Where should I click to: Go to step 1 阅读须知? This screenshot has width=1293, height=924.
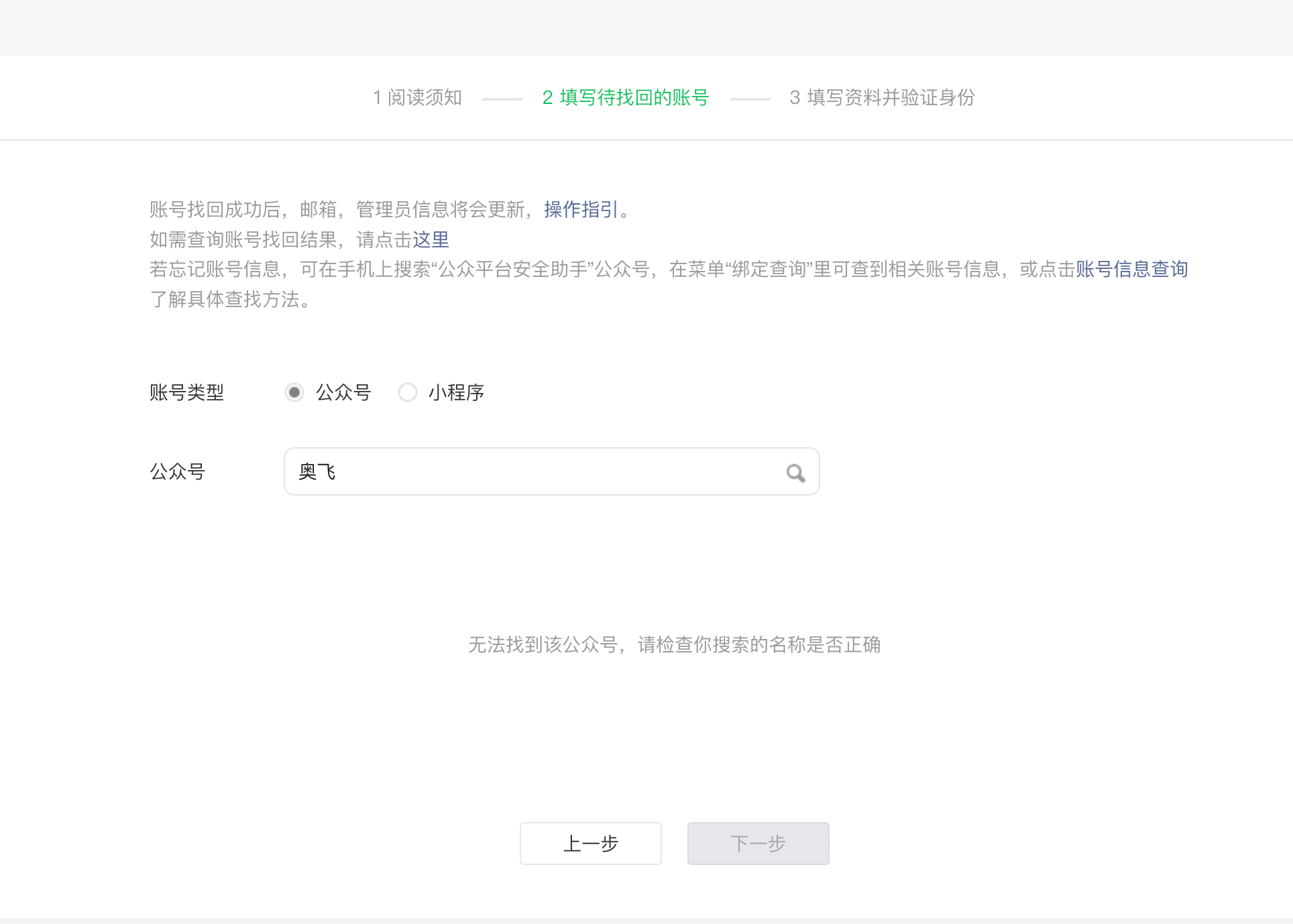tap(418, 98)
